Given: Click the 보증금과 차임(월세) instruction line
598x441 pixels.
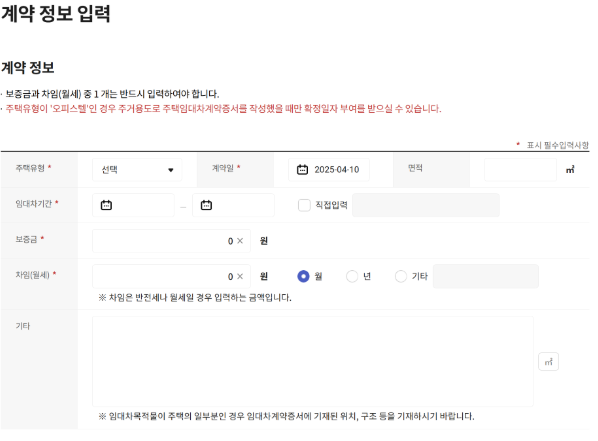Looking at the screenshot, I should pos(112,94).
